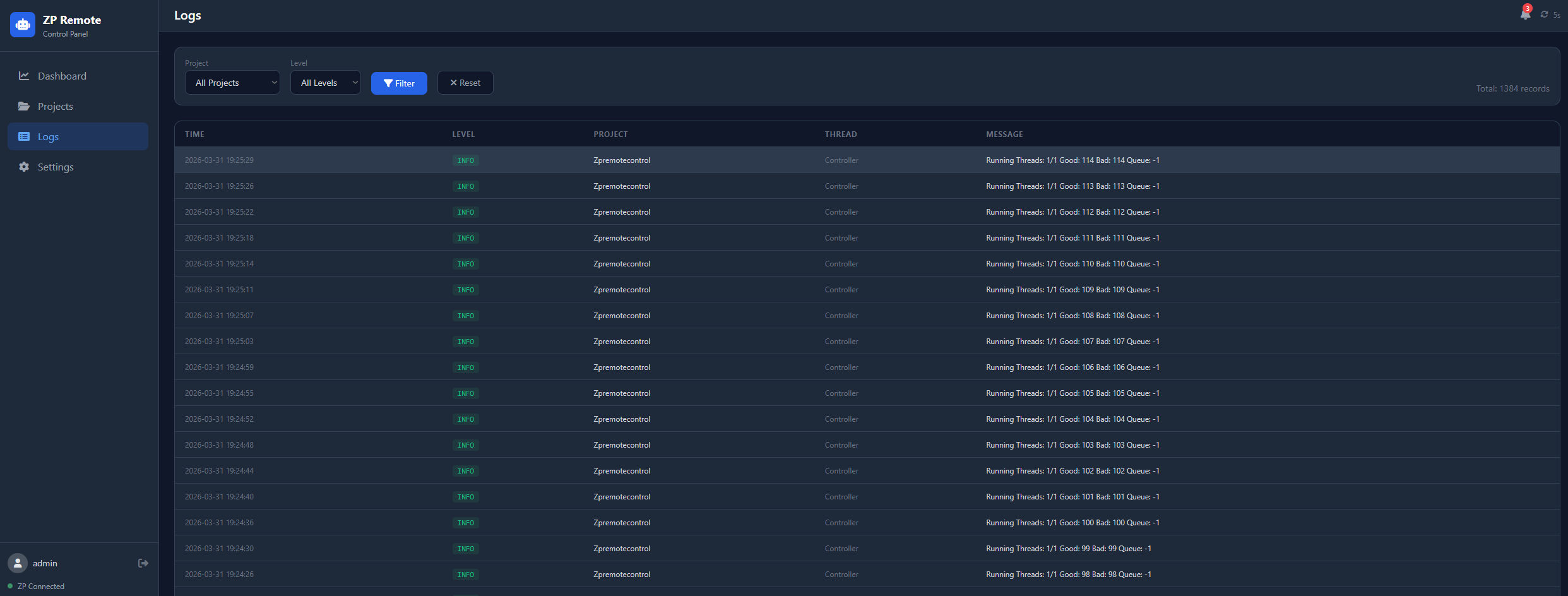Click the message with Good: 100 Bad: 100
Image resolution: width=1568 pixels, height=596 pixels.
click(x=1072, y=523)
